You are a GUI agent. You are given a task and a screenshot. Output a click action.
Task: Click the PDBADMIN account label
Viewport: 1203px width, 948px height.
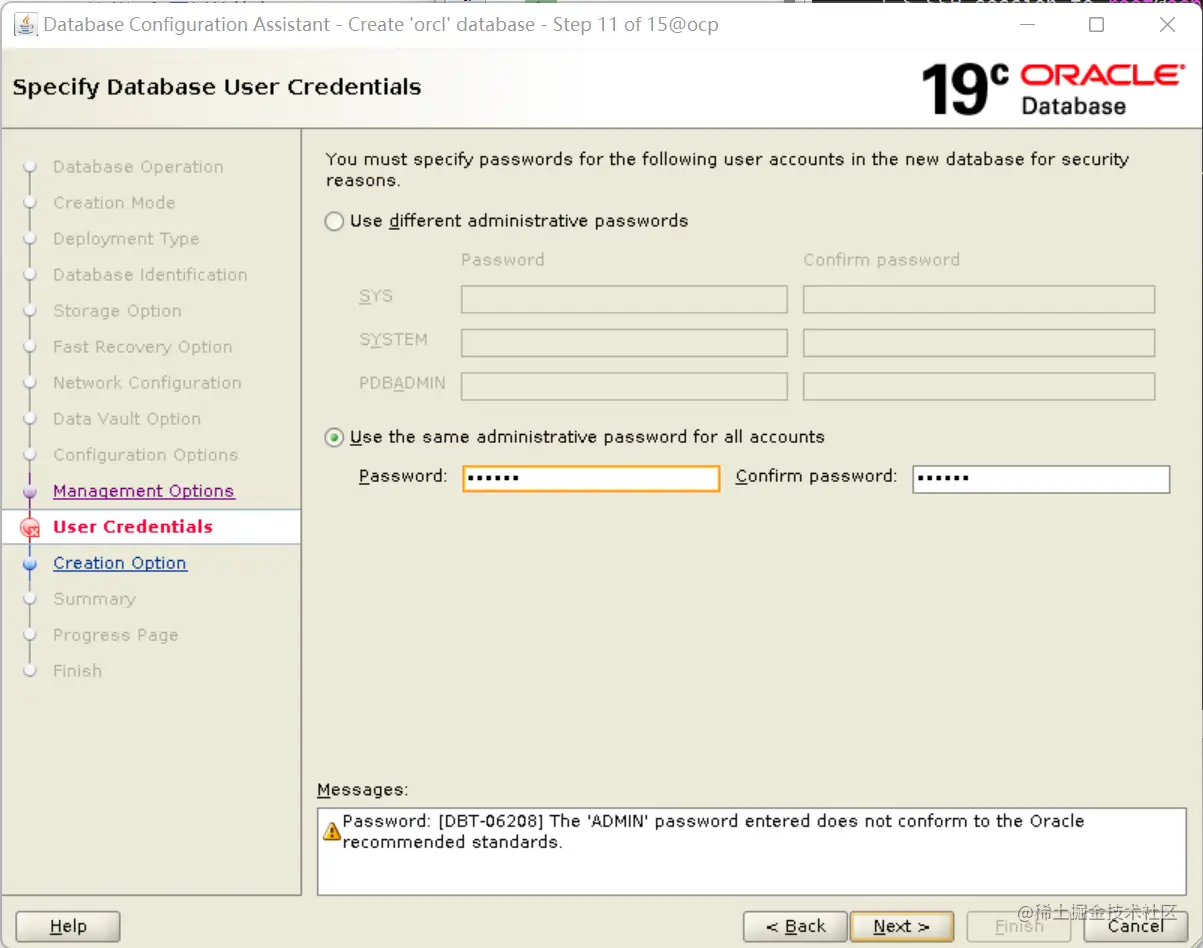click(402, 383)
